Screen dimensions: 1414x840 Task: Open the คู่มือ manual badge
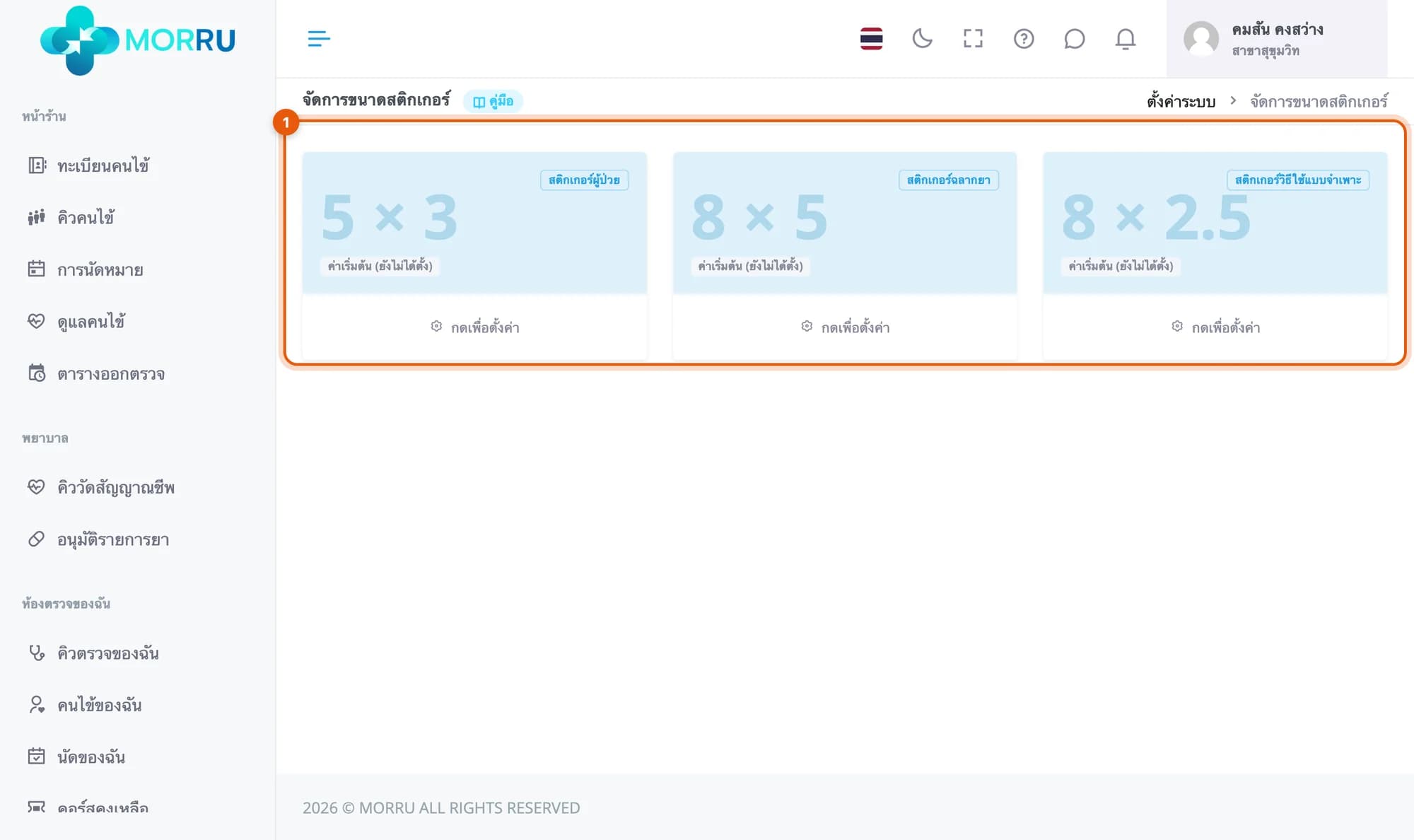(x=493, y=101)
